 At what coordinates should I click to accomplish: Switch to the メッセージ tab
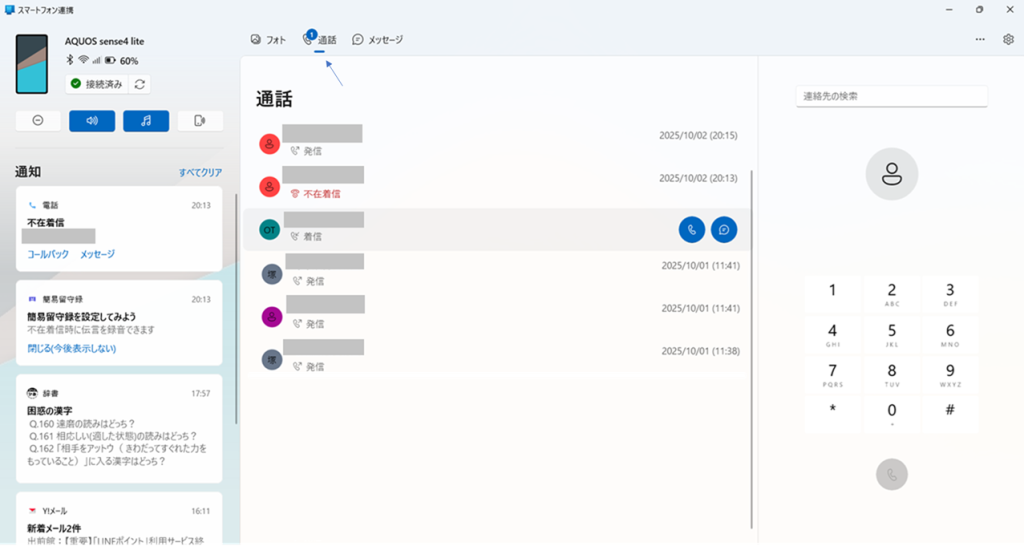click(378, 40)
